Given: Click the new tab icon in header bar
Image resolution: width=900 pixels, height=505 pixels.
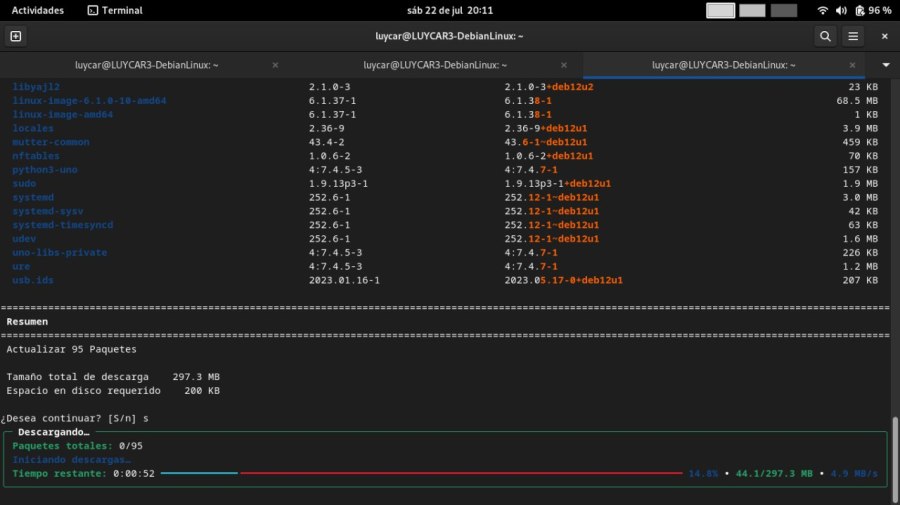Looking at the screenshot, I should 15,36.
